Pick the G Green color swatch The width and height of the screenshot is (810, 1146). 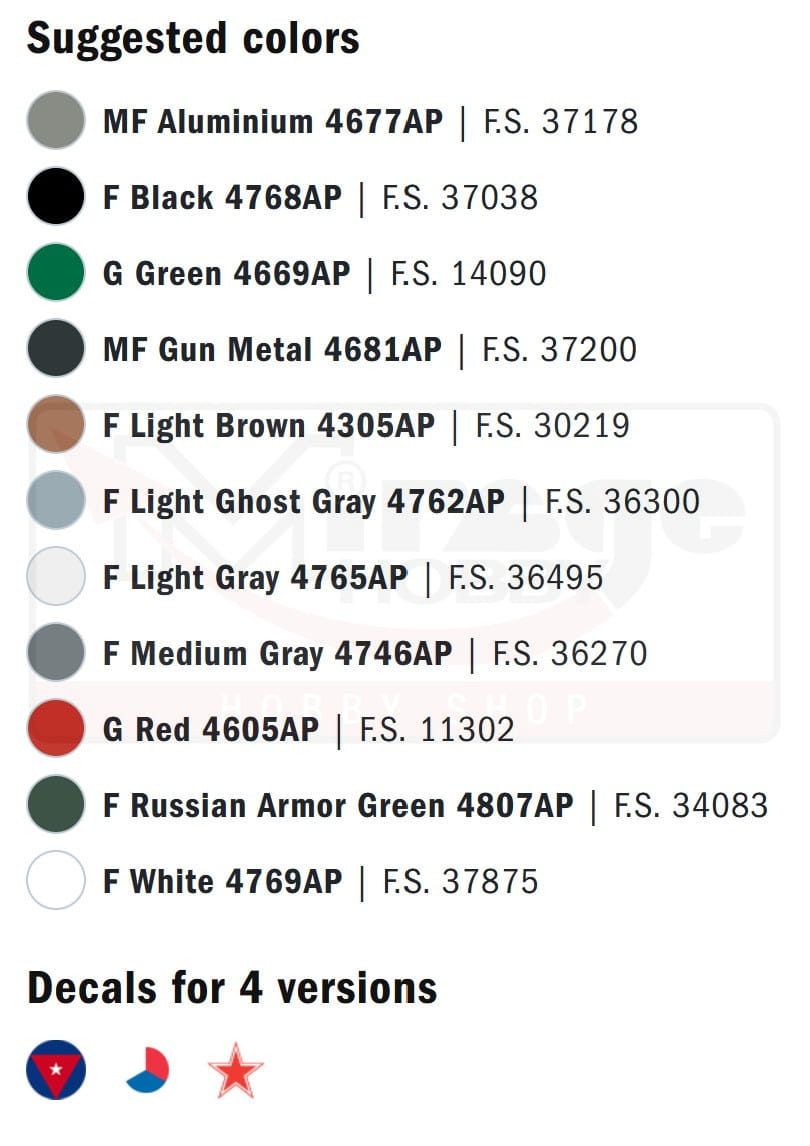[x=56, y=273]
